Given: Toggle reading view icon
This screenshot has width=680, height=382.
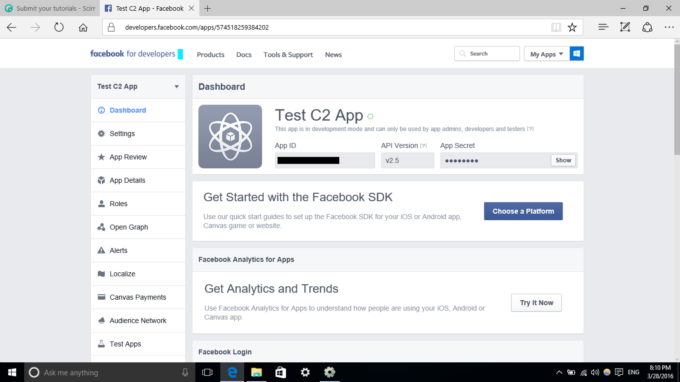Looking at the screenshot, I should tap(556, 27).
